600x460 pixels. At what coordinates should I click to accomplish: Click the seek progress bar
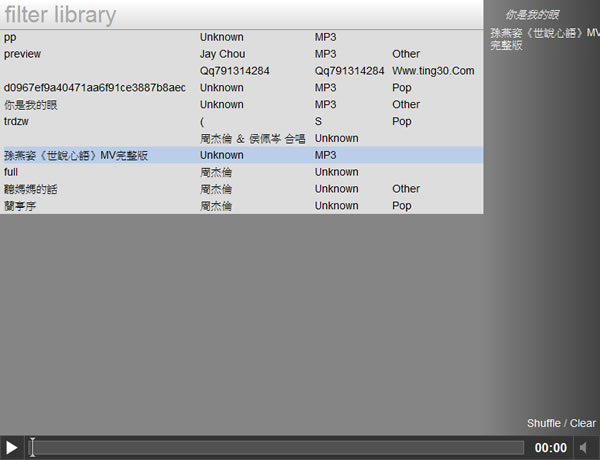pyautogui.click(x=275, y=448)
